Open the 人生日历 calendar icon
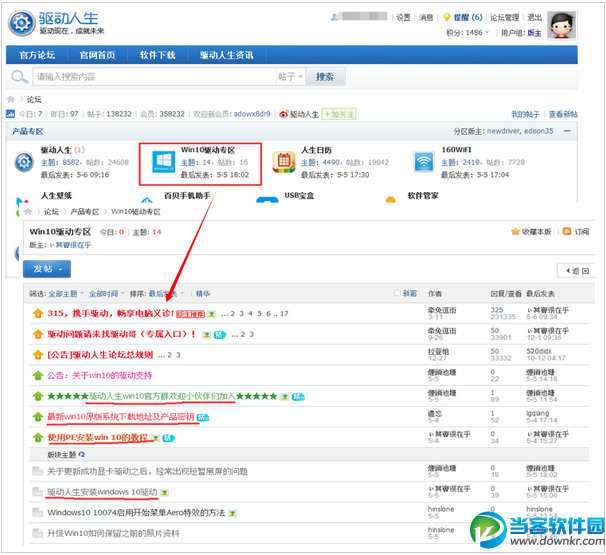 coord(284,162)
